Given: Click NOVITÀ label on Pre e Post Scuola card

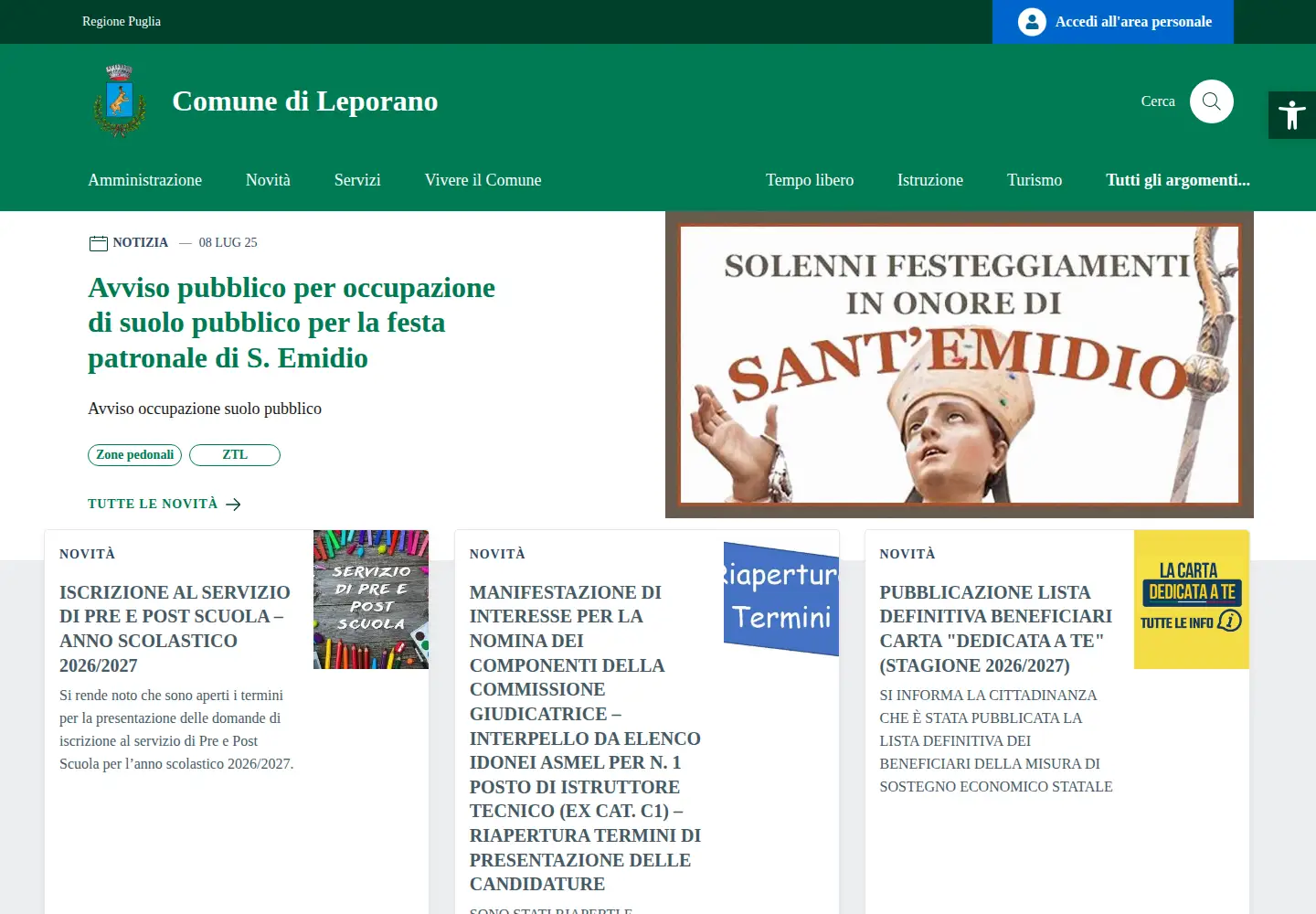Looking at the screenshot, I should pyautogui.click(x=88, y=554).
